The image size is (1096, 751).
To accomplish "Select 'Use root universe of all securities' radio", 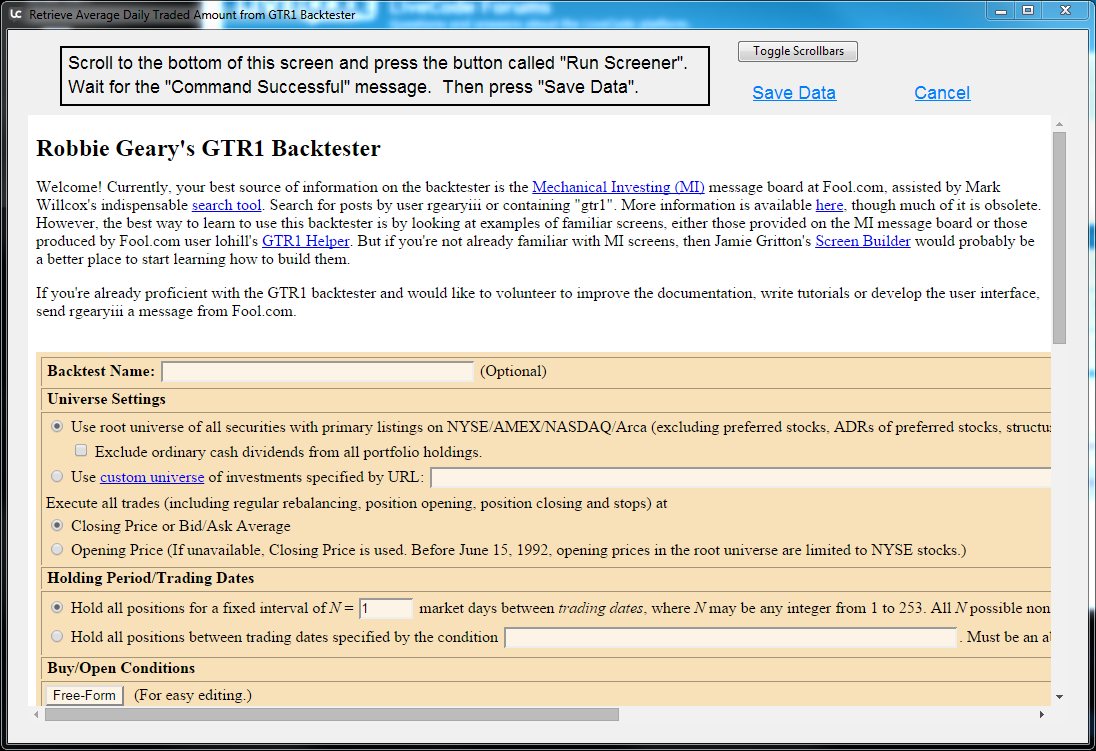I will click(x=57, y=427).
